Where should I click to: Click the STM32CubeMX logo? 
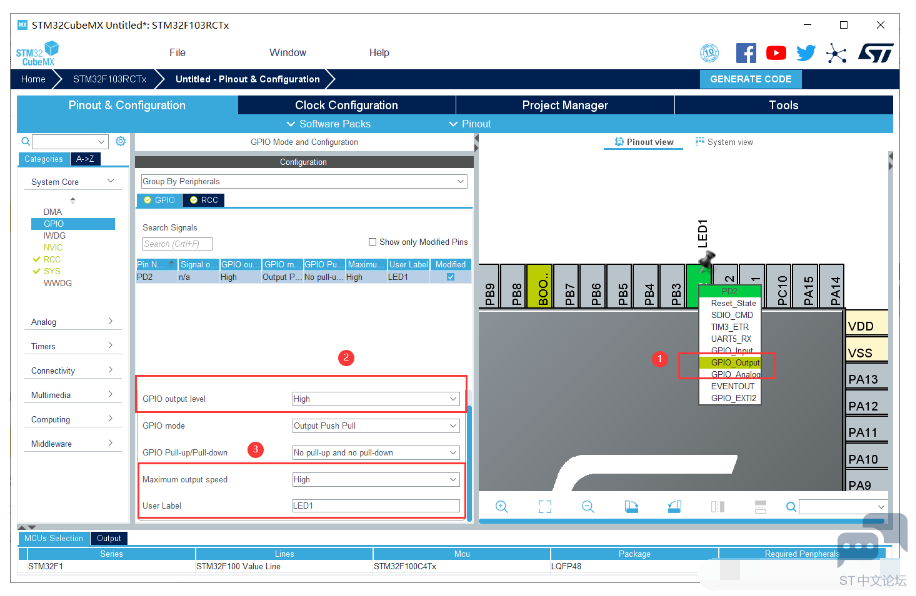37,53
